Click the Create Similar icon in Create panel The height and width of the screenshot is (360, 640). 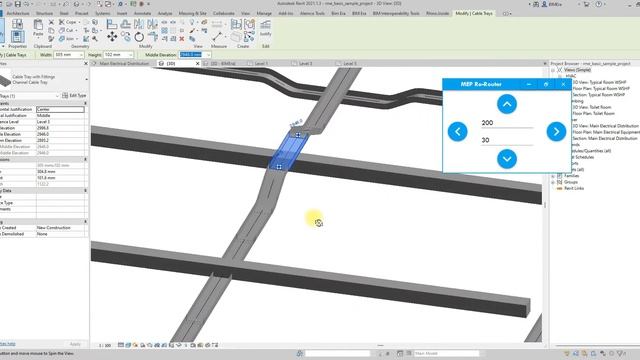tap(249, 37)
